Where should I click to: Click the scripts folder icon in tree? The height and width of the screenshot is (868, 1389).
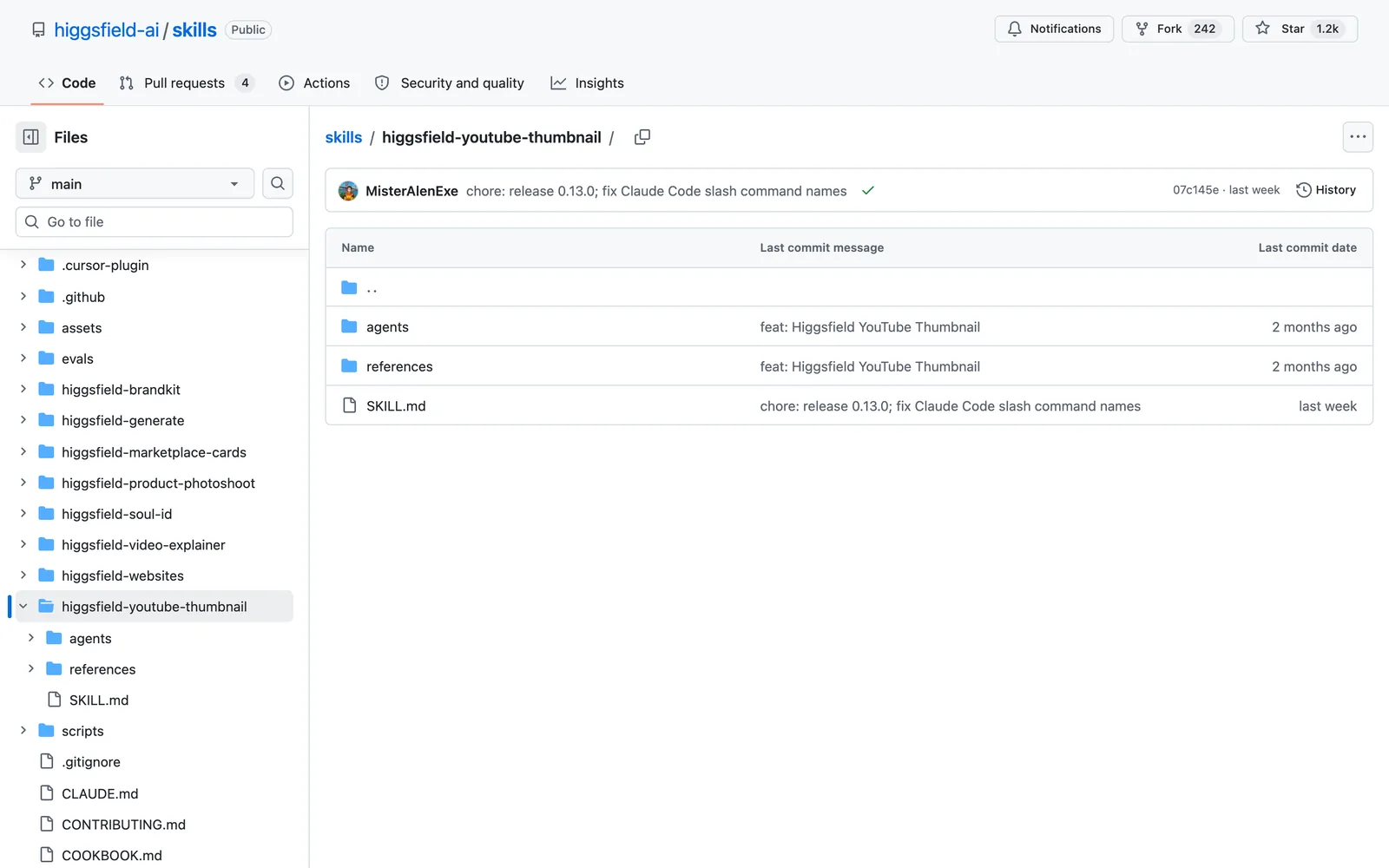pyautogui.click(x=47, y=731)
